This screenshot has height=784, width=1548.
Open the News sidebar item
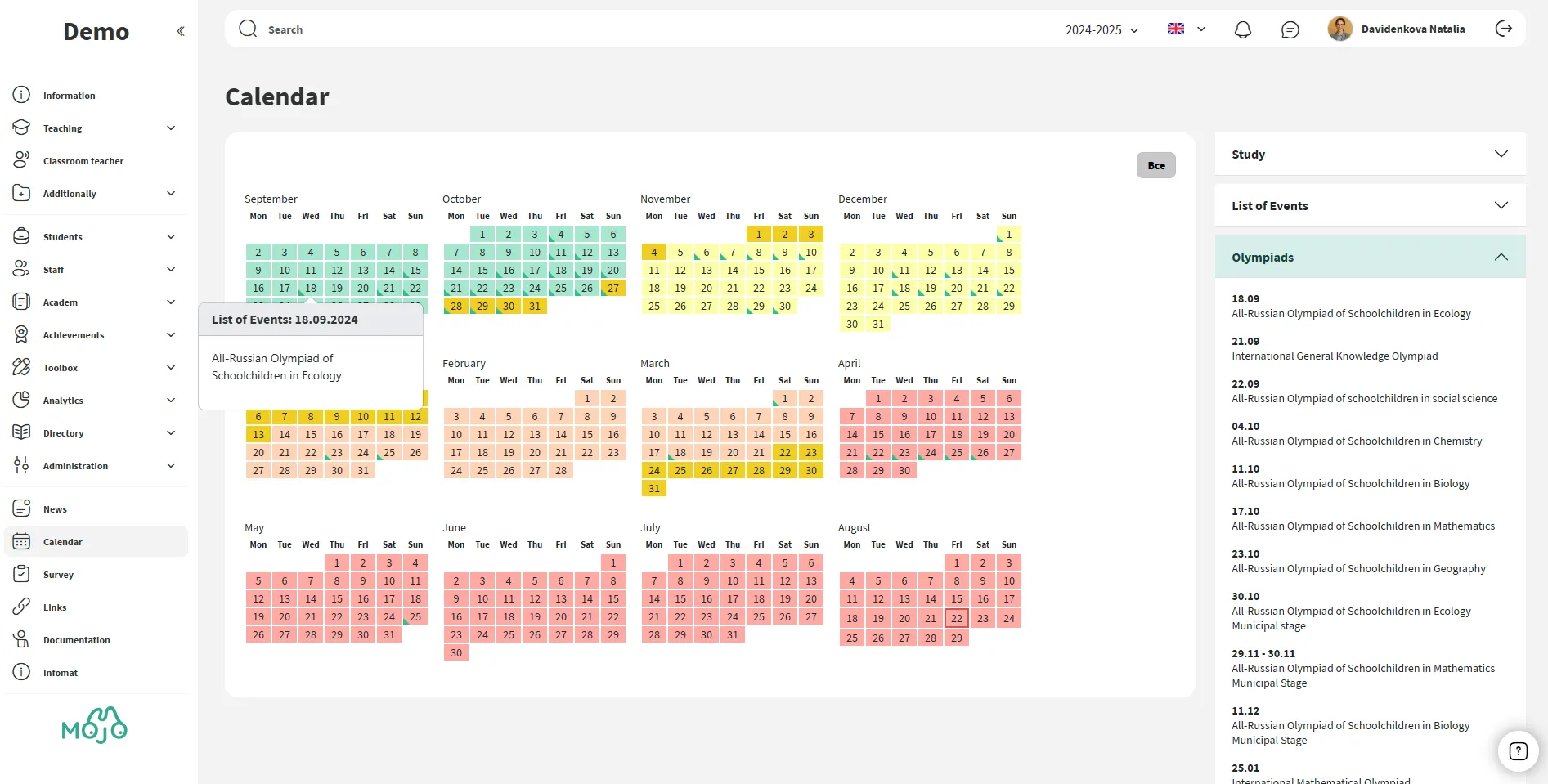(55, 509)
